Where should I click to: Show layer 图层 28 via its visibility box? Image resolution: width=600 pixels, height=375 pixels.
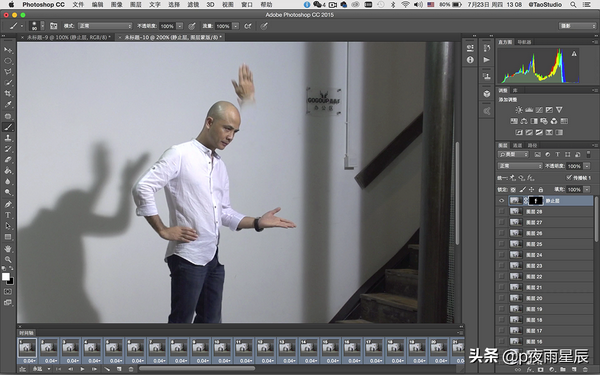tap(501, 211)
